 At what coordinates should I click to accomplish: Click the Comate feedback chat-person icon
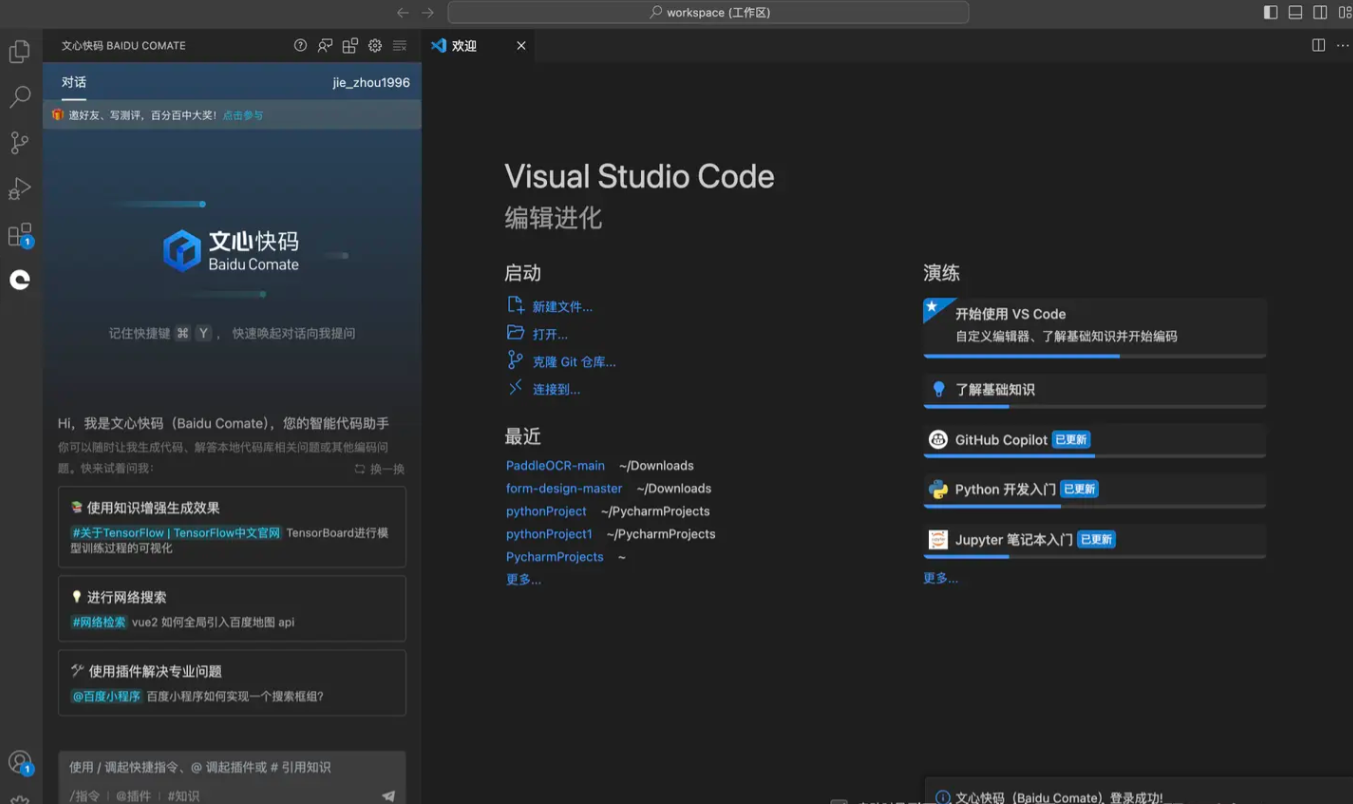pyautogui.click(x=325, y=46)
